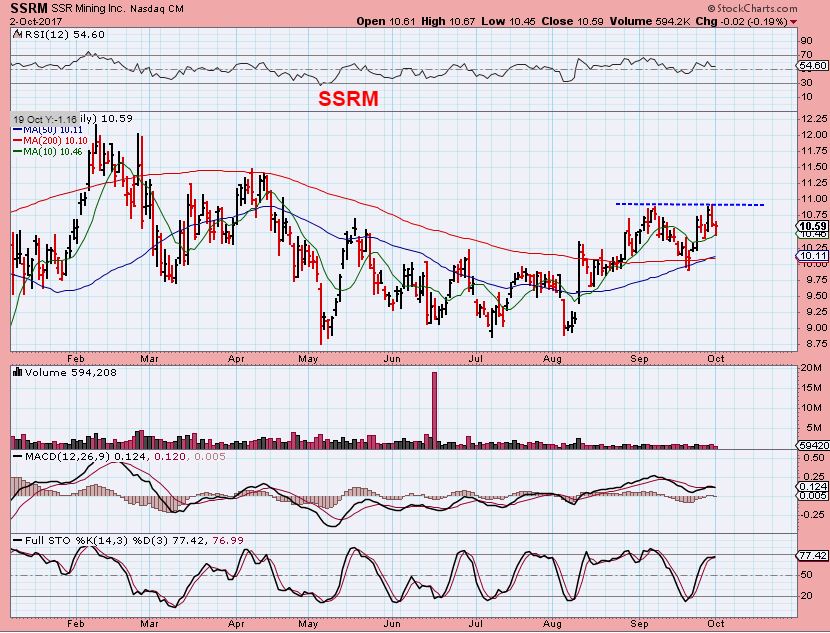Click the red down-triangle next to Chg value
The height and width of the screenshot is (633, 830).
pos(793,22)
